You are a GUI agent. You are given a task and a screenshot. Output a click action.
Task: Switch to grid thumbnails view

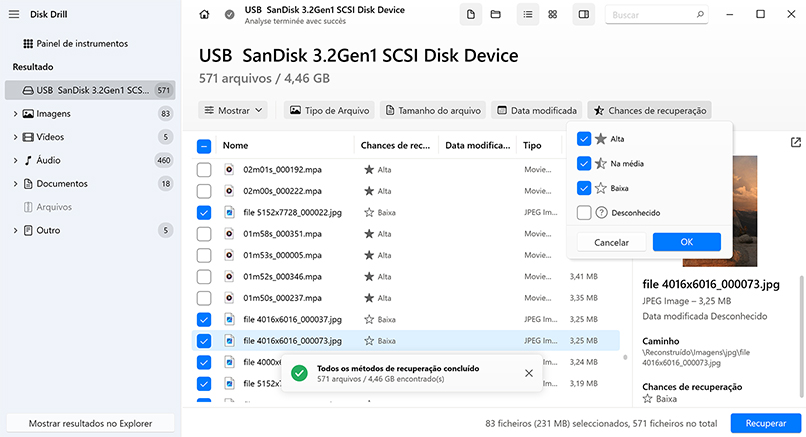click(x=553, y=15)
